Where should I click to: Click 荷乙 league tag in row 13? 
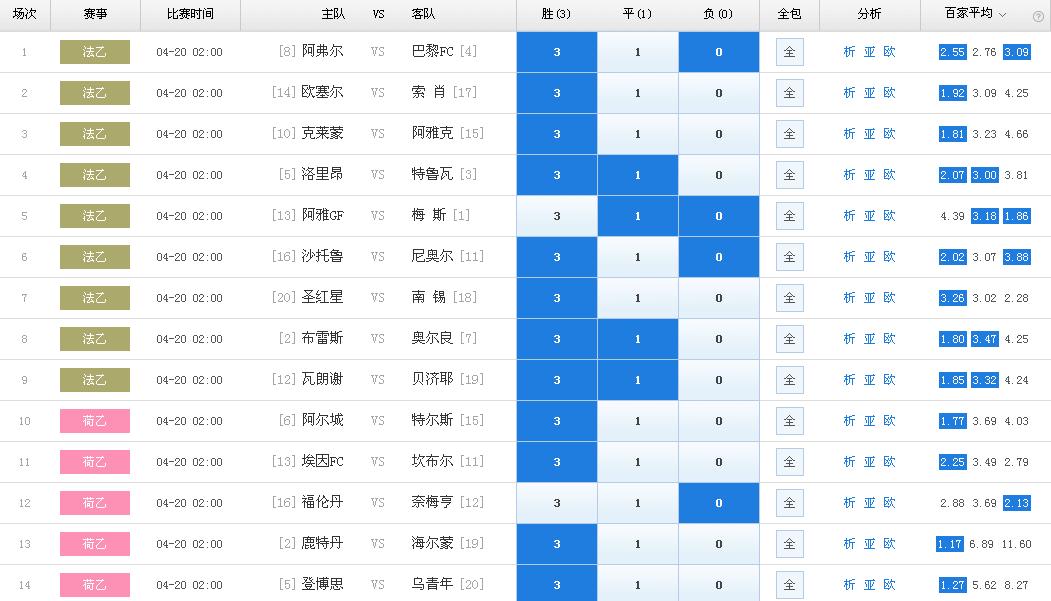pos(95,543)
